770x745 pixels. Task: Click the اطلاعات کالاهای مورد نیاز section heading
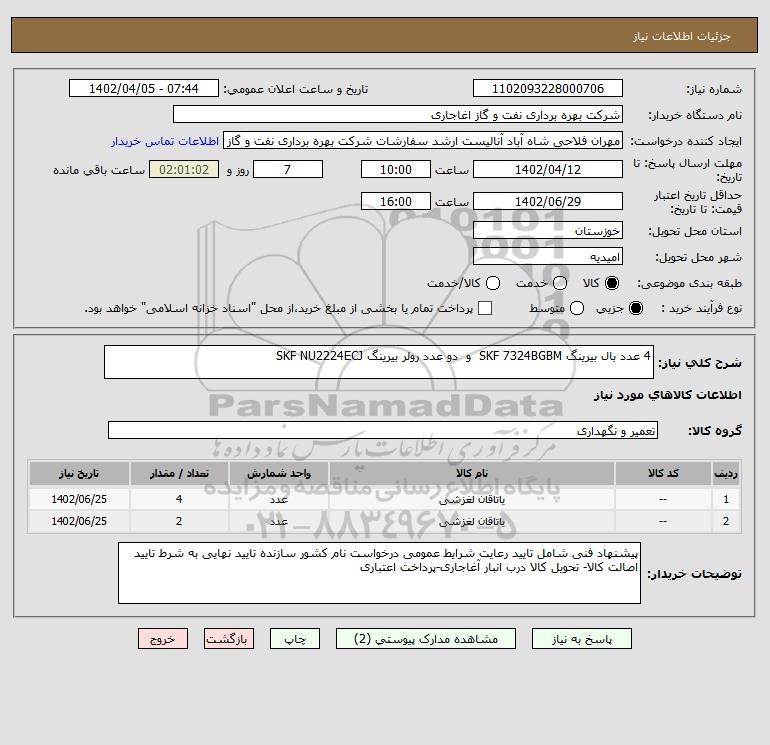(x=667, y=395)
